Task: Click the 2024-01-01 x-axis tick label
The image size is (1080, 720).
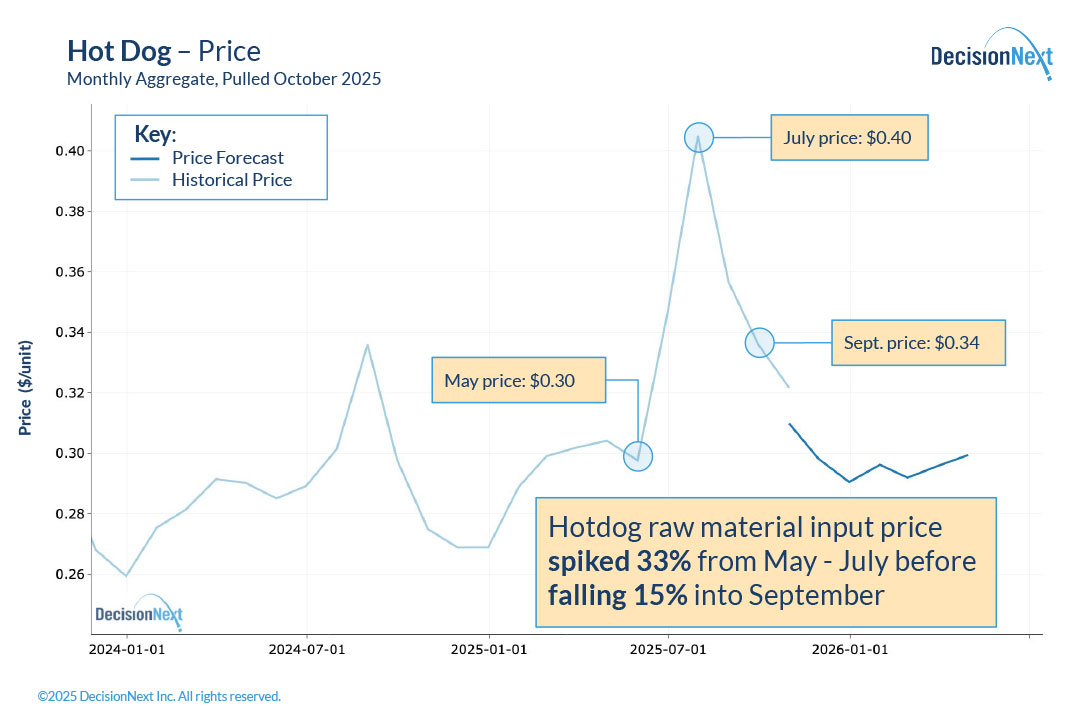Action: (x=127, y=649)
